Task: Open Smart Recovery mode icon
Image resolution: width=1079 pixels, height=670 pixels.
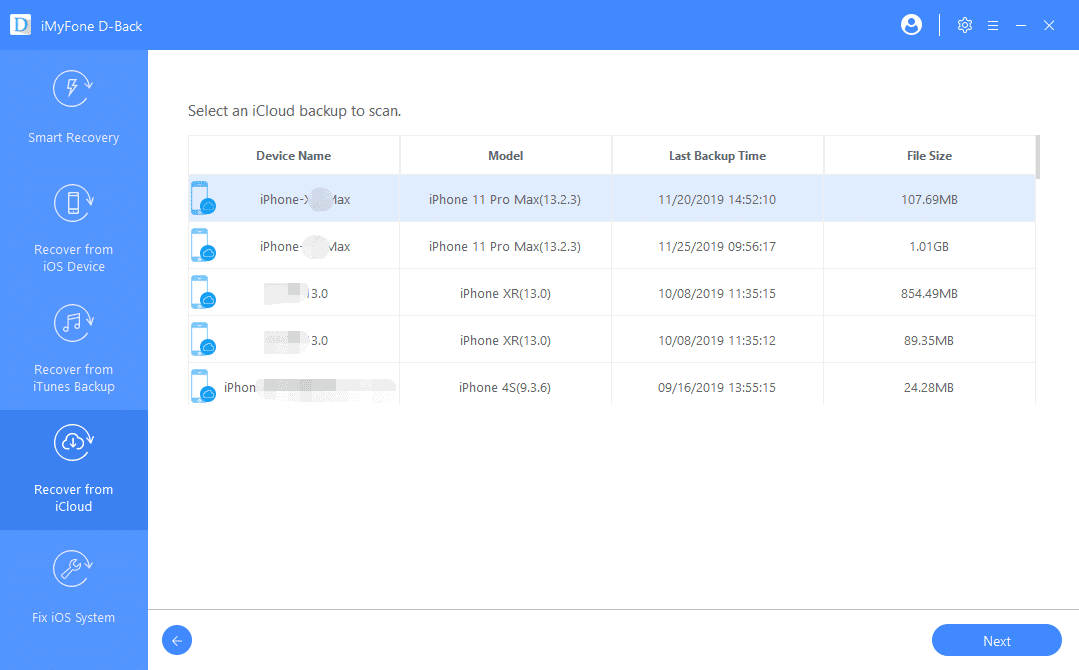Action: [73, 90]
